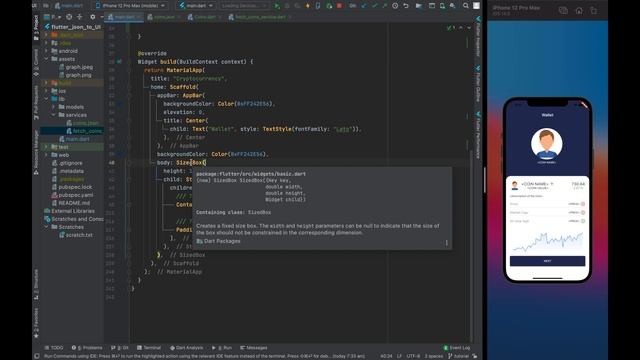This screenshot has height=360, width=640.
Task: Click the LF line separator in status bar
Action: tap(399, 356)
